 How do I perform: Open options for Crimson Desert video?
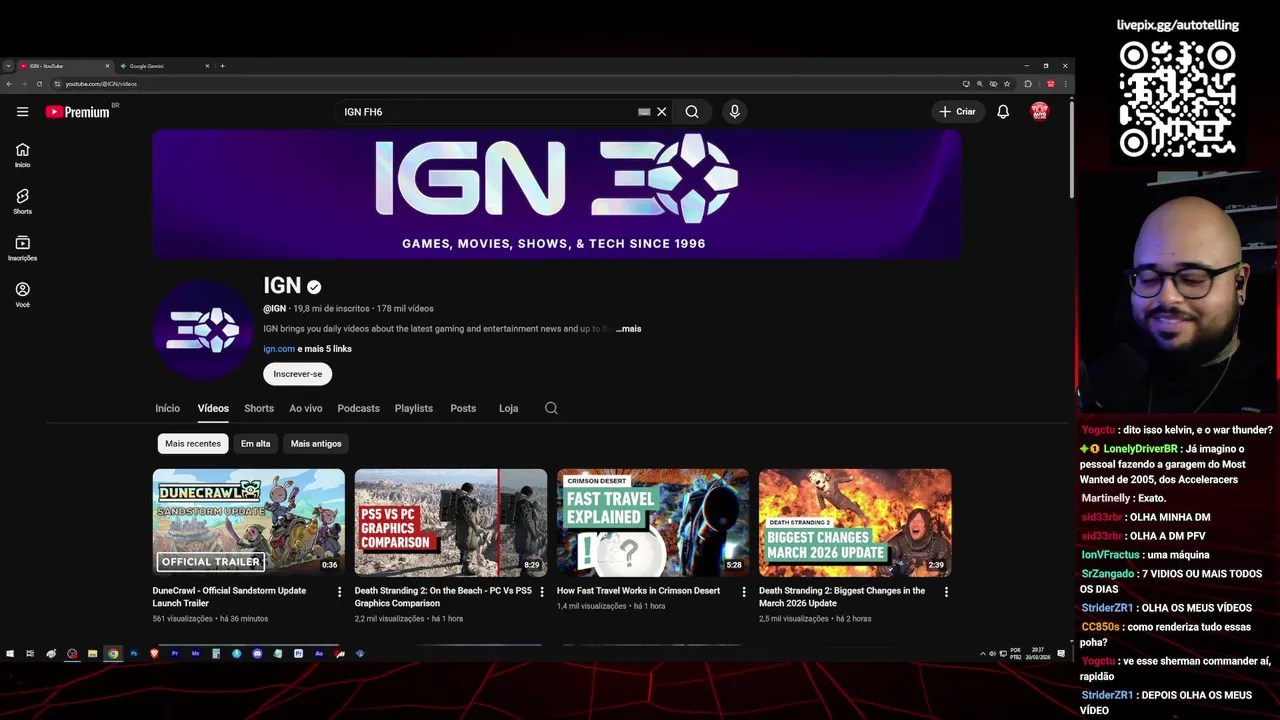(744, 592)
